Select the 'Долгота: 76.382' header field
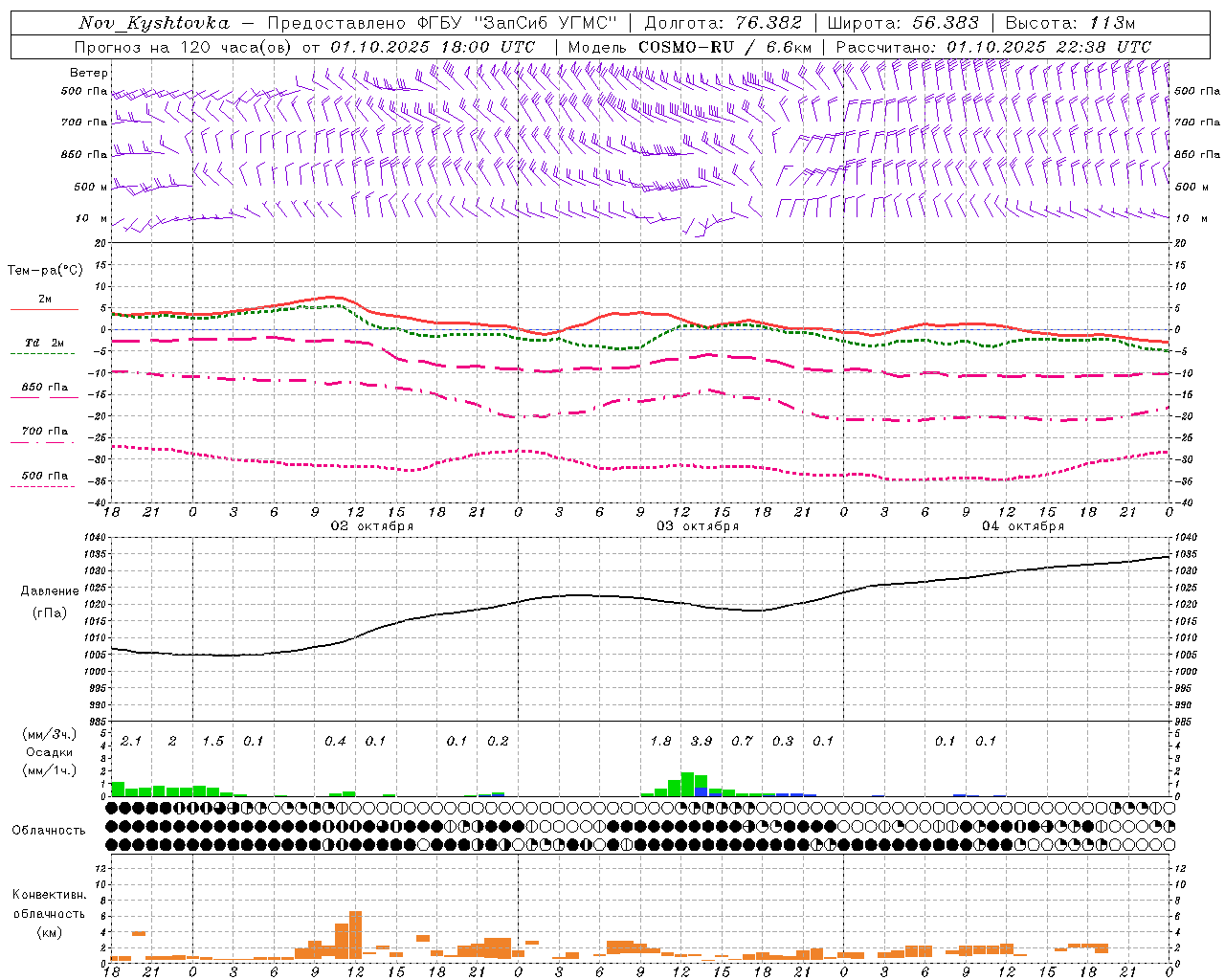The width and height of the screenshot is (1225, 980). [x=724, y=23]
